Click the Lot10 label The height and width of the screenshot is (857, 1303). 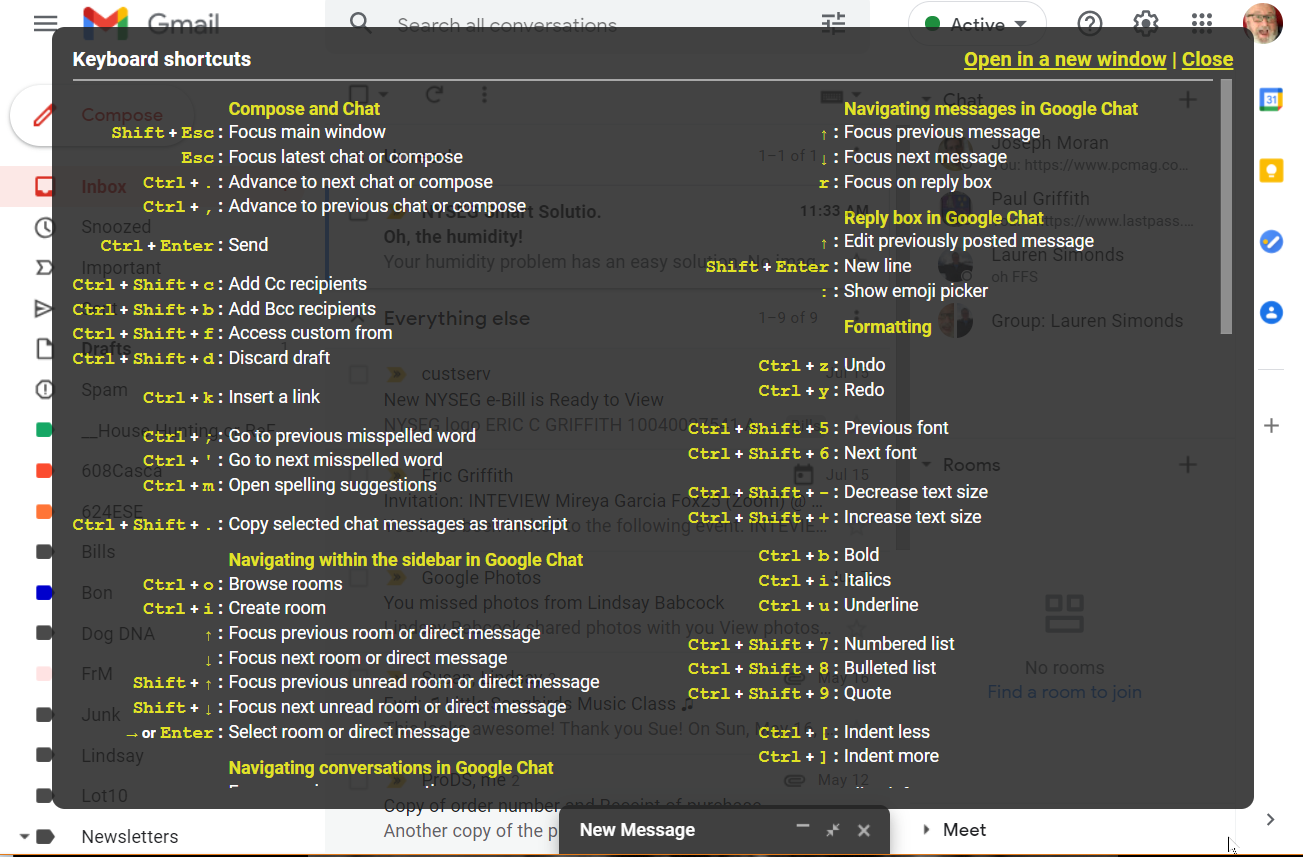click(x=104, y=796)
